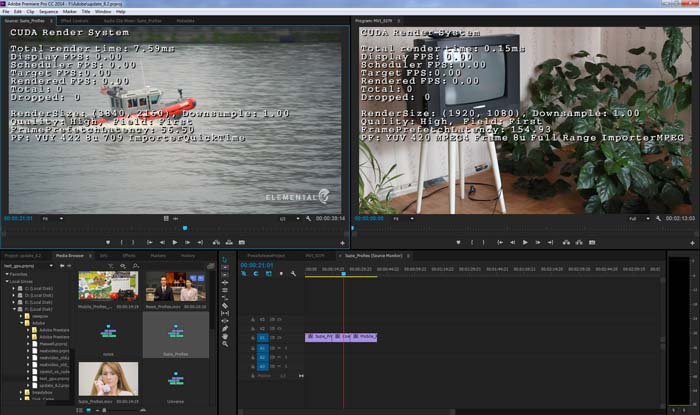
Task: Click Lift button in Program monitor
Action: 566,242
